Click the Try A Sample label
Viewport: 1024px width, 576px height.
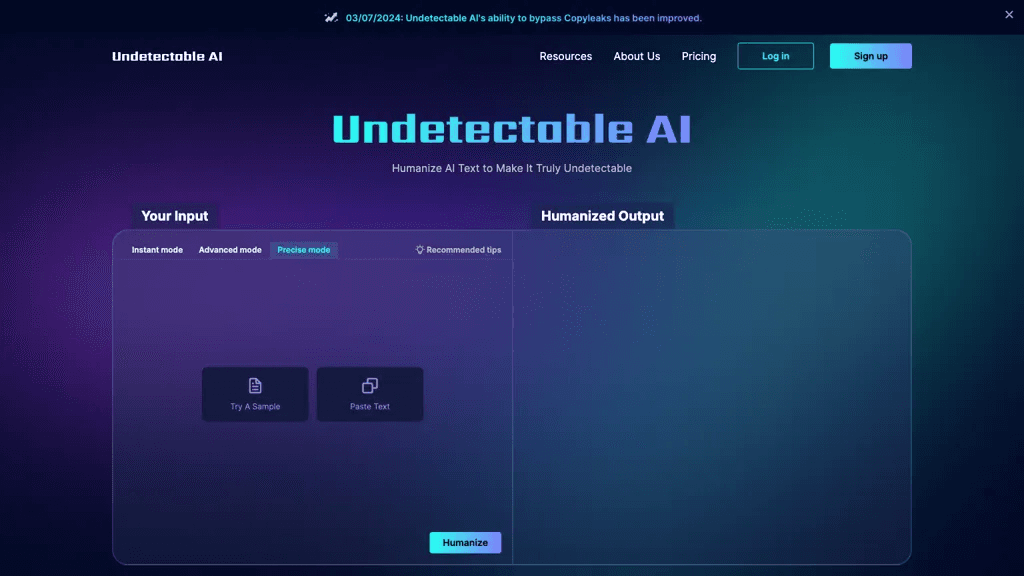[255, 406]
